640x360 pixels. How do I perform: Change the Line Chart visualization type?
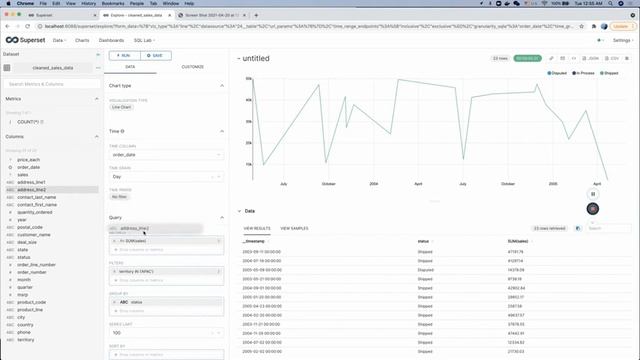point(122,107)
